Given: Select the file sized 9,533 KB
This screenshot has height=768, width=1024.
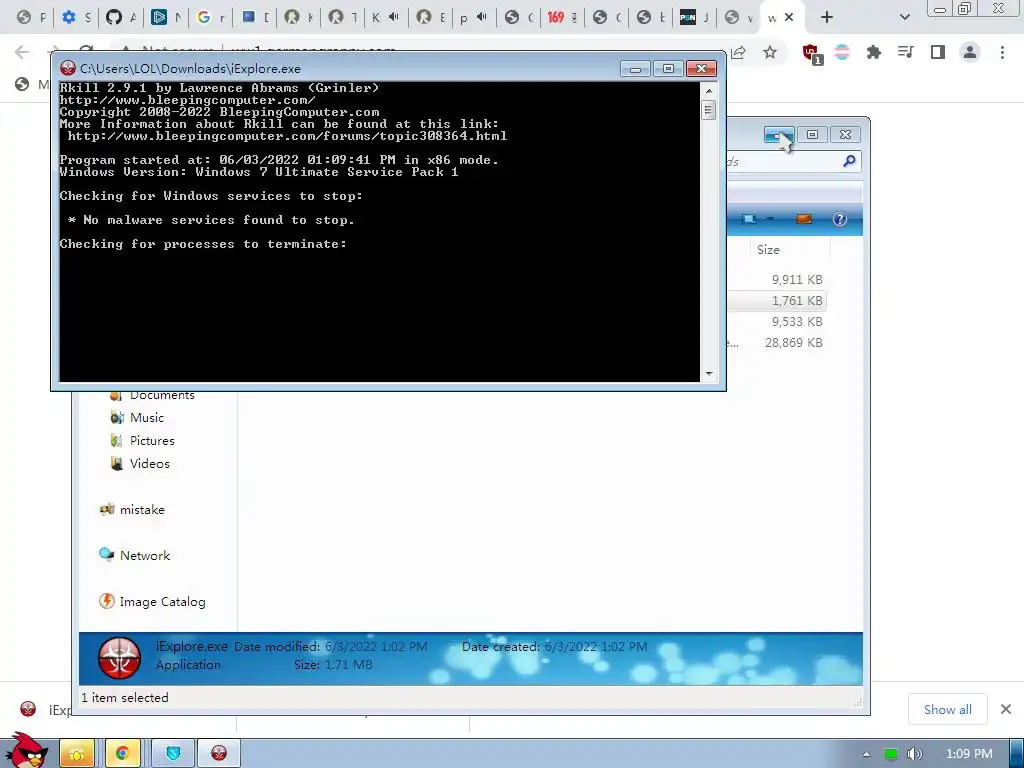Looking at the screenshot, I should pos(797,321).
